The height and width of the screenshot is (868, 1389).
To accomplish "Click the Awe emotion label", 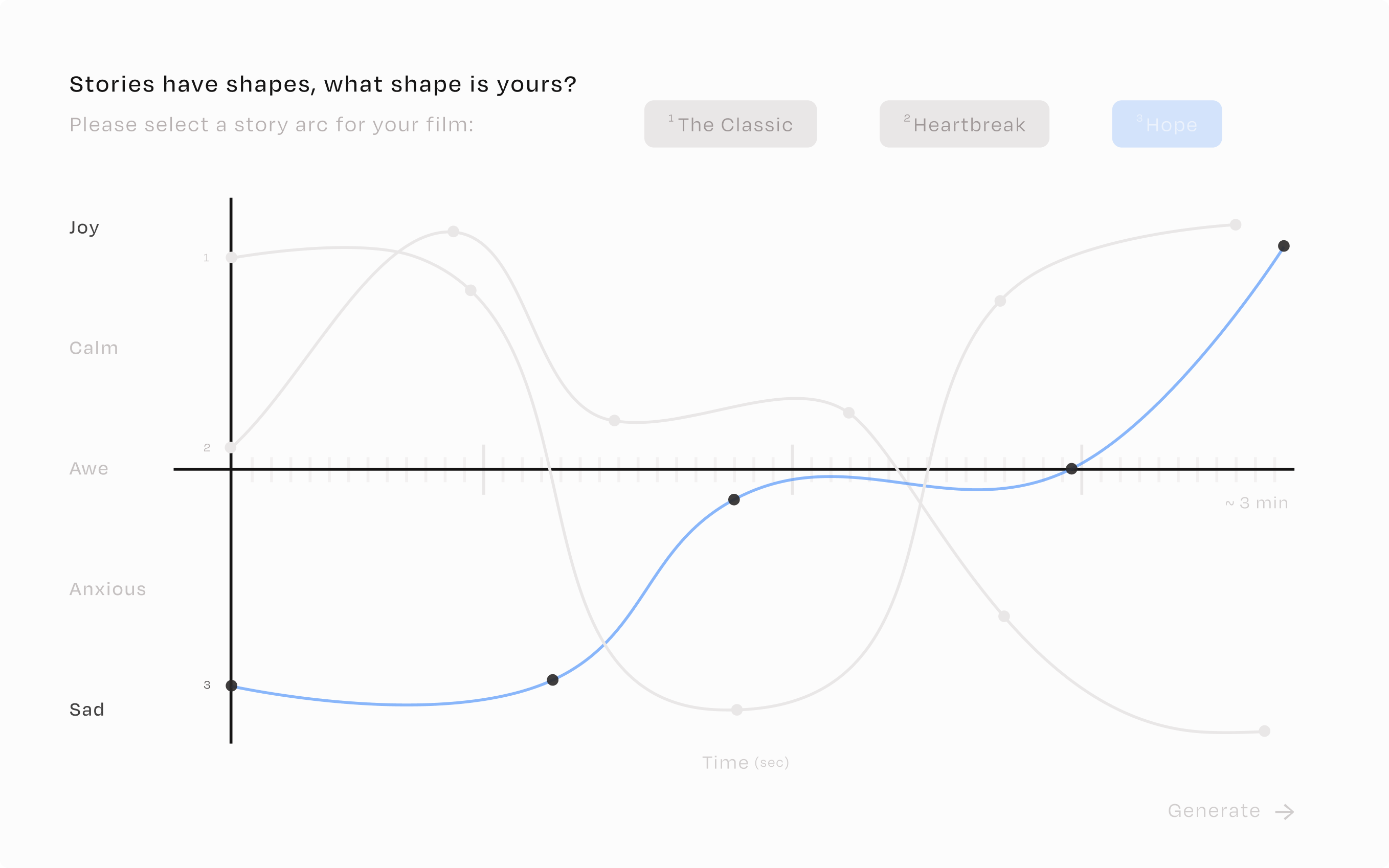I will pos(88,468).
